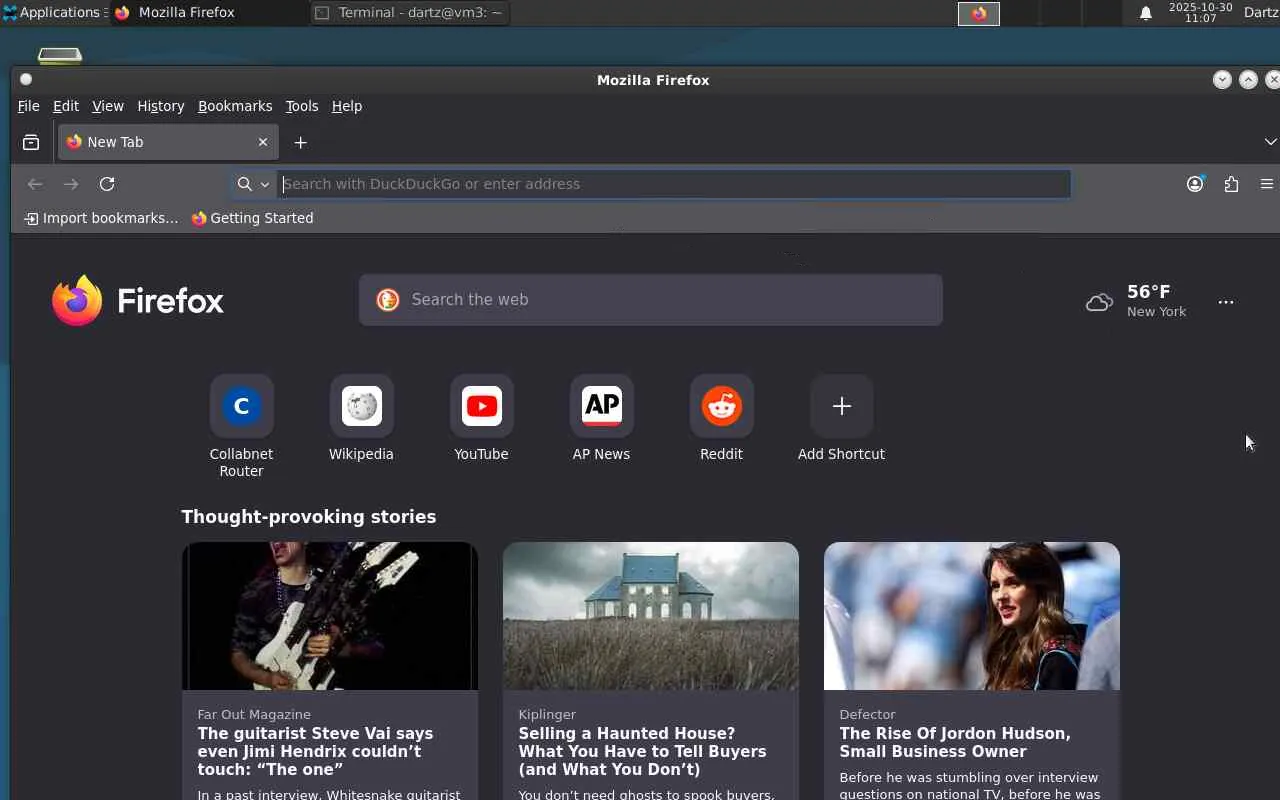
Task: Open the File menu
Action: 28,106
